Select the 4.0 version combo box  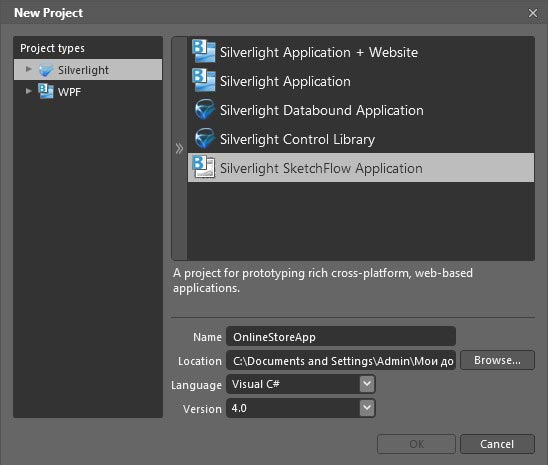coord(301,408)
